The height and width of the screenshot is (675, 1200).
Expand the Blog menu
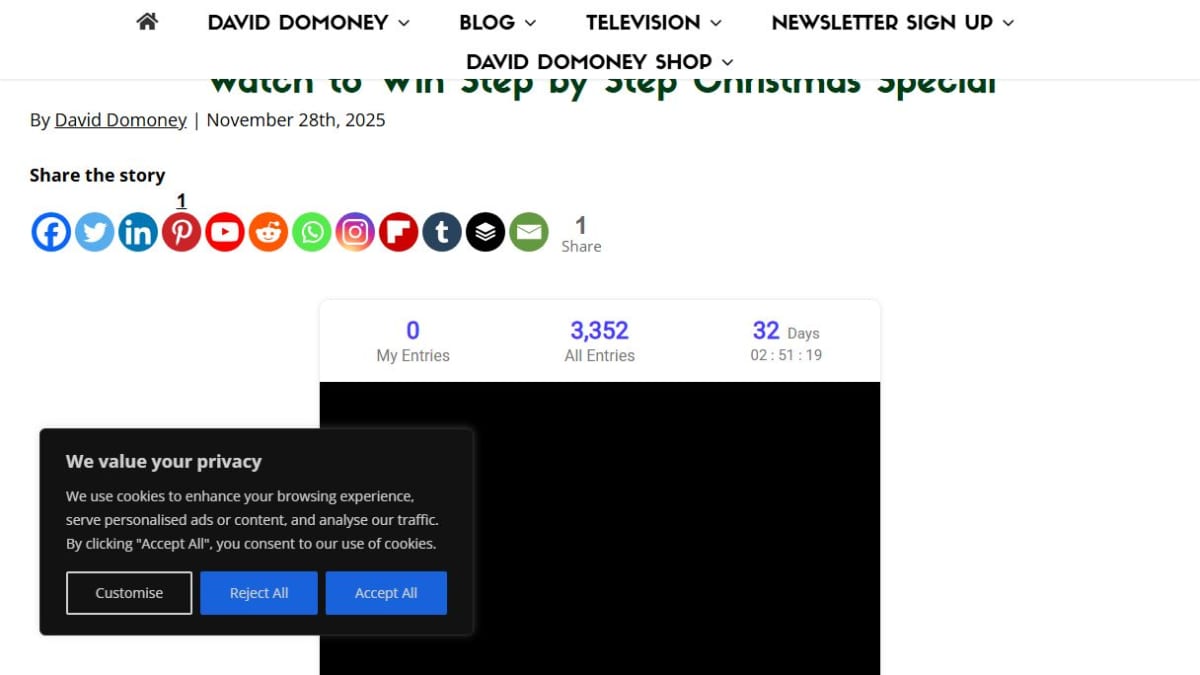coord(498,22)
